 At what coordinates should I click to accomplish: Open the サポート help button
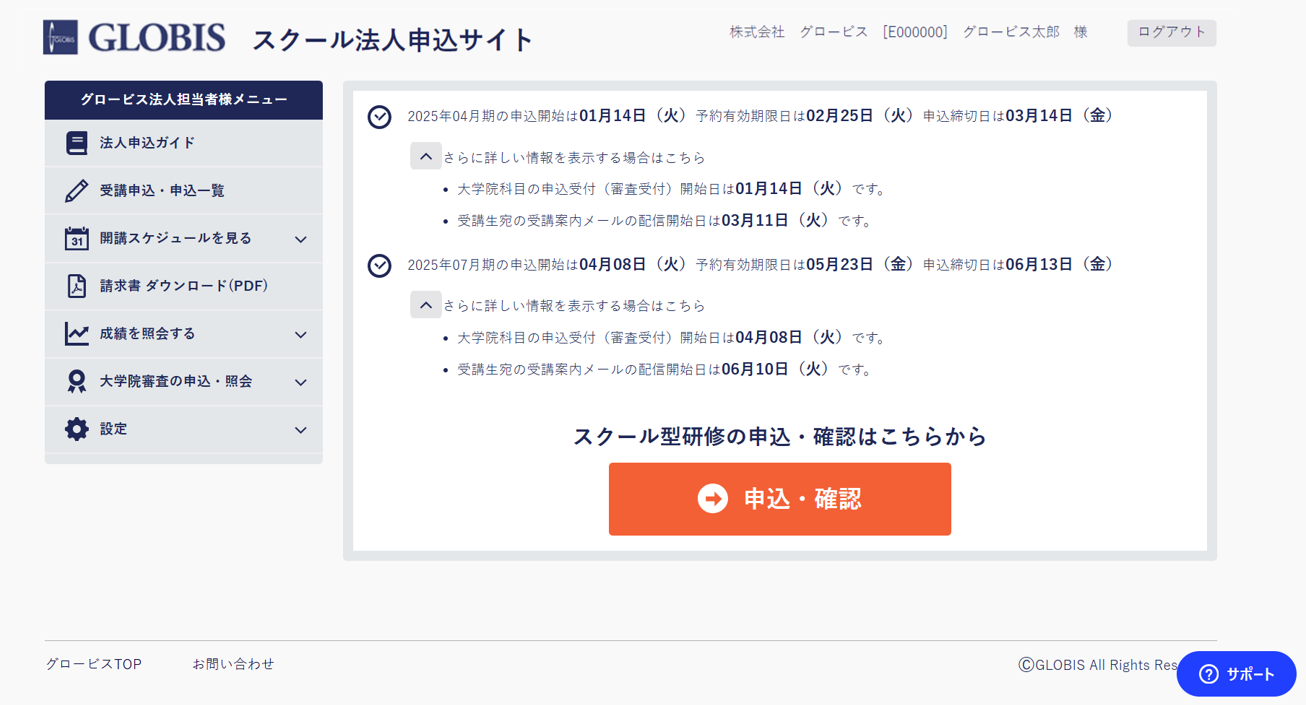tap(1237, 674)
